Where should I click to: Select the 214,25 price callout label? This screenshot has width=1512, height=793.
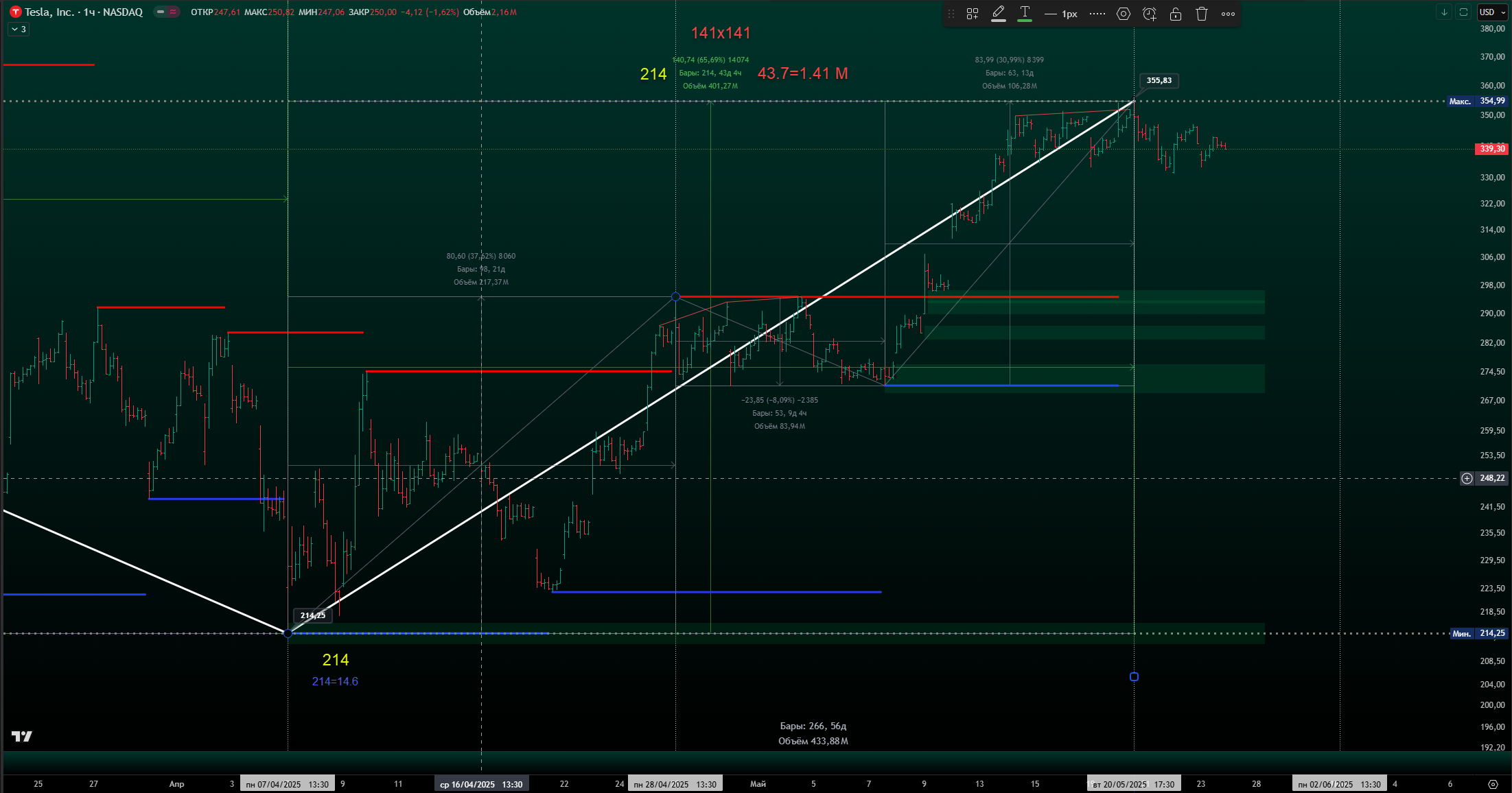(x=313, y=615)
